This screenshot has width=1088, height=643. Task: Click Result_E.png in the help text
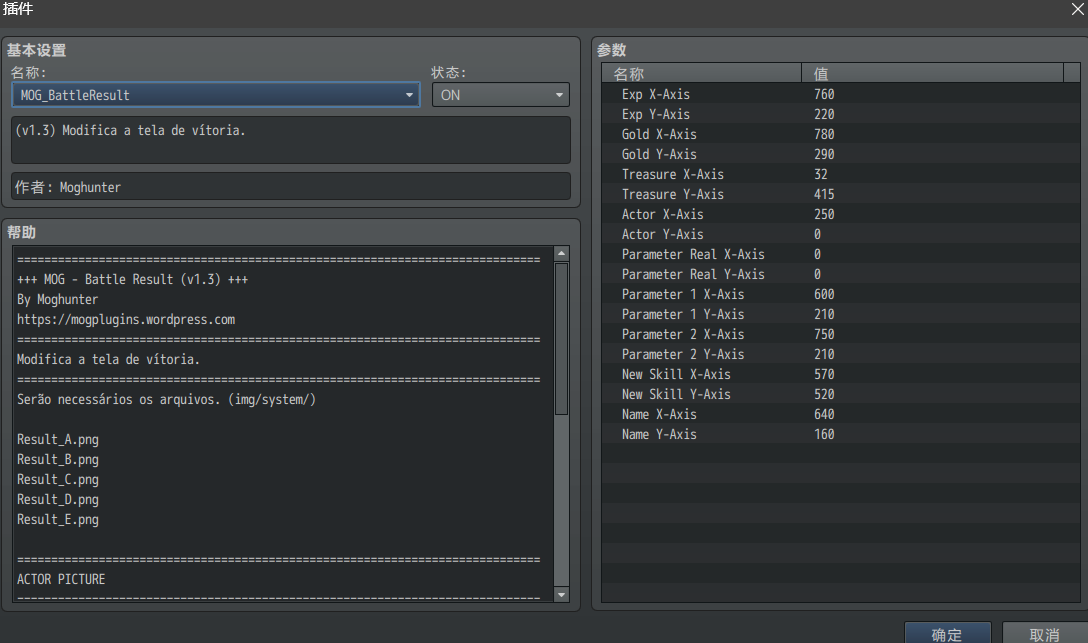pyautogui.click(x=58, y=520)
